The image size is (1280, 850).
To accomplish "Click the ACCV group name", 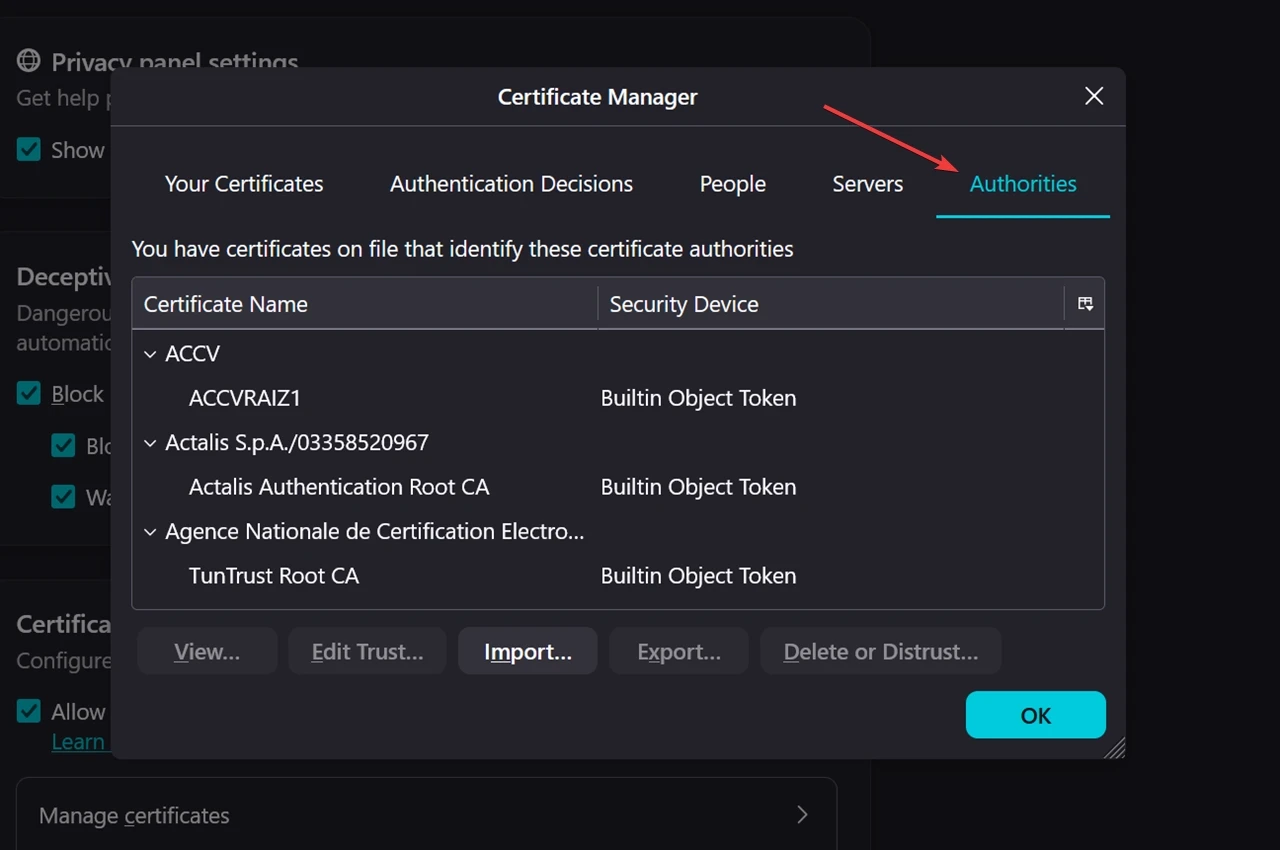I will pyautogui.click(x=192, y=354).
